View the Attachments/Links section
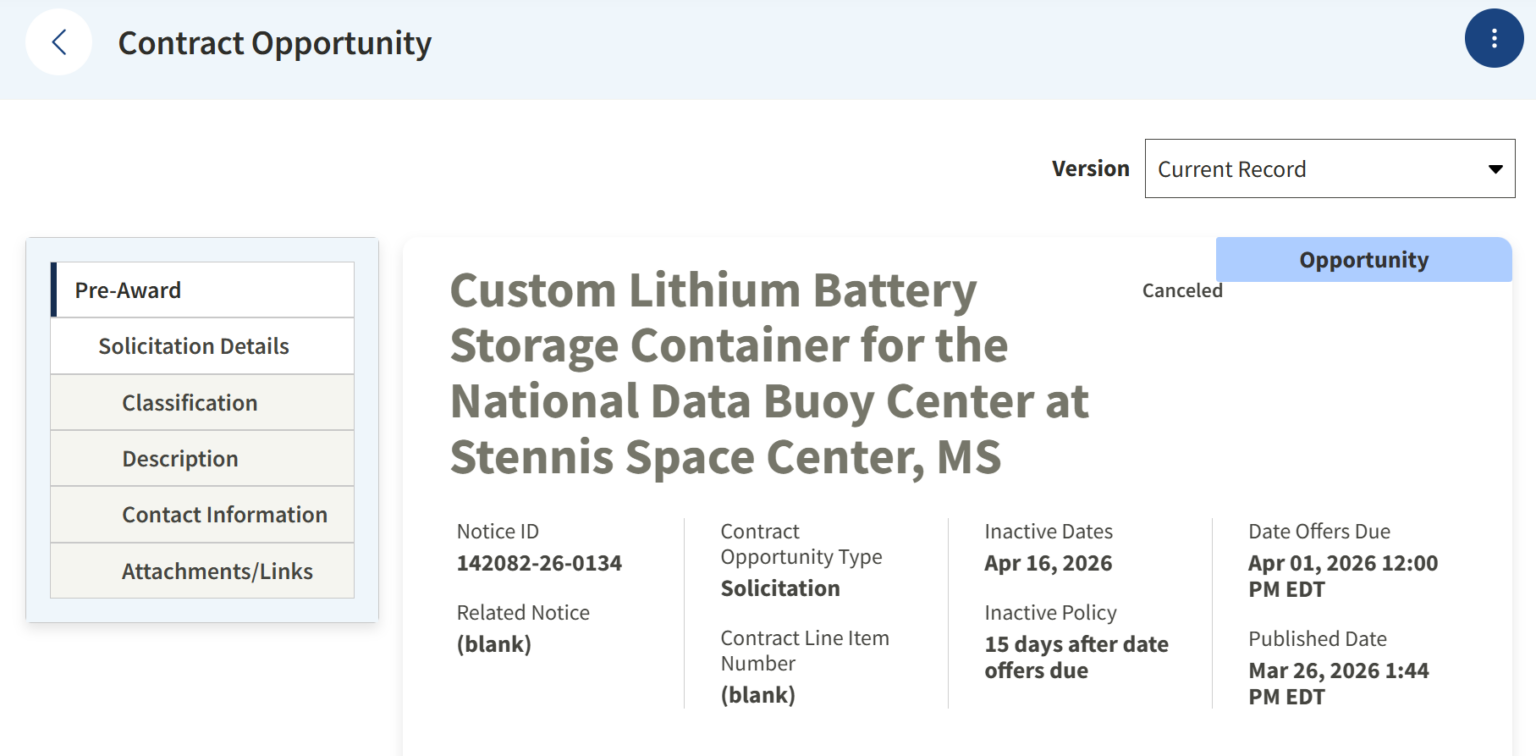Screen dimensions: 1536x756 217,570
